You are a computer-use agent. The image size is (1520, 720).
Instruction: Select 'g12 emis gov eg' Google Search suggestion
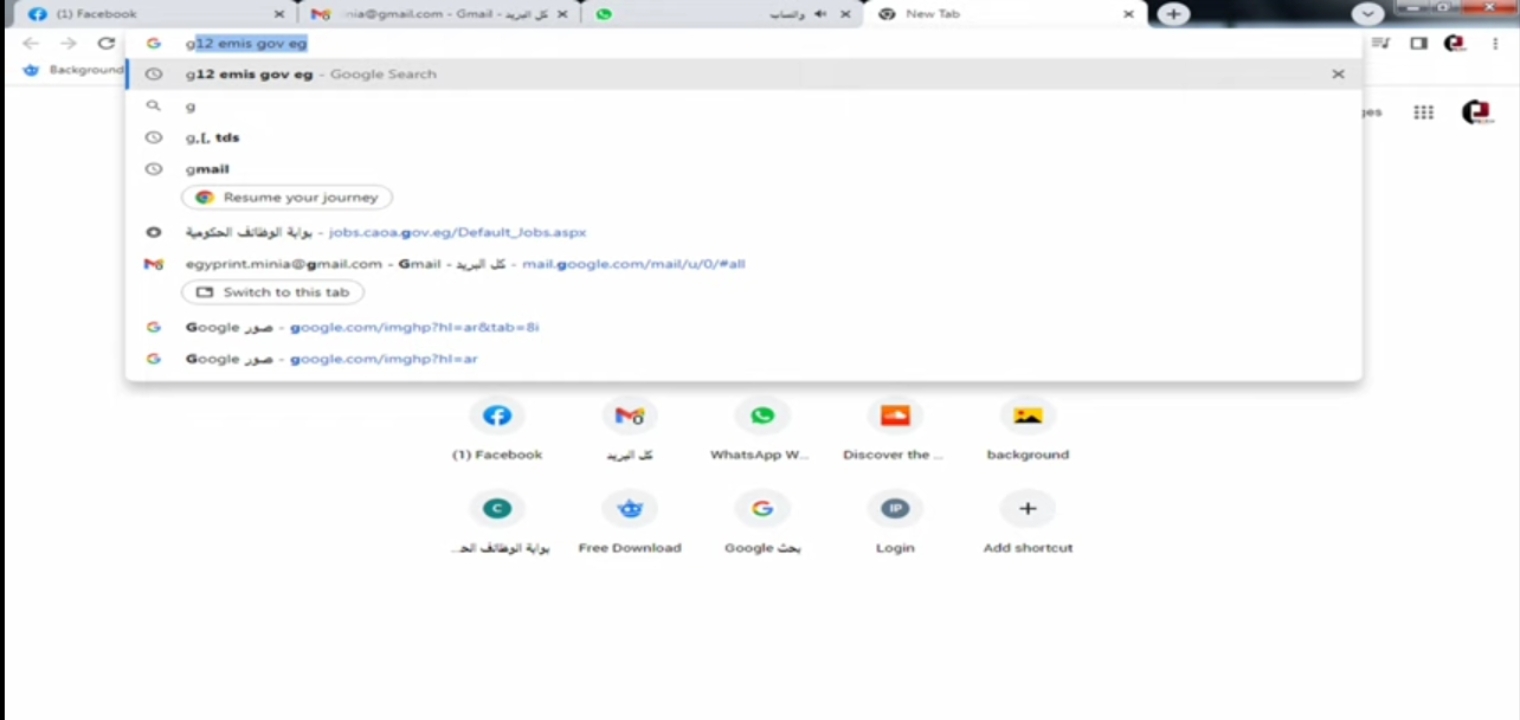pyautogui.click(x=744, y=74)
